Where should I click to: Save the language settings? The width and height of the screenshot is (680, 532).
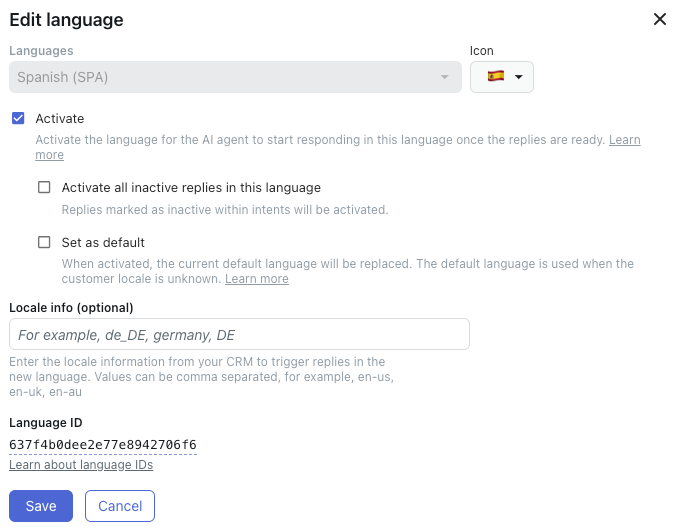(x=41, y=506)
